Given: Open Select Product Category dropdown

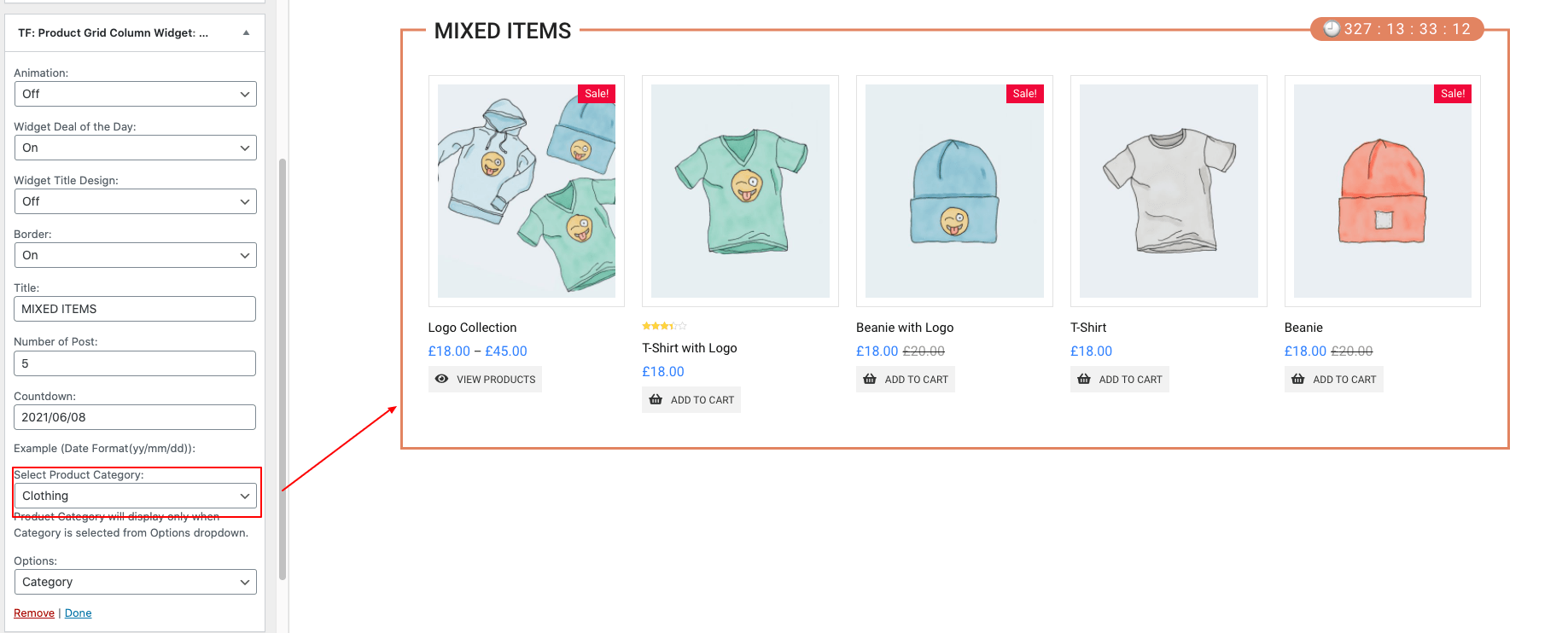Looking at the screenshot, I should coord(135,496).
